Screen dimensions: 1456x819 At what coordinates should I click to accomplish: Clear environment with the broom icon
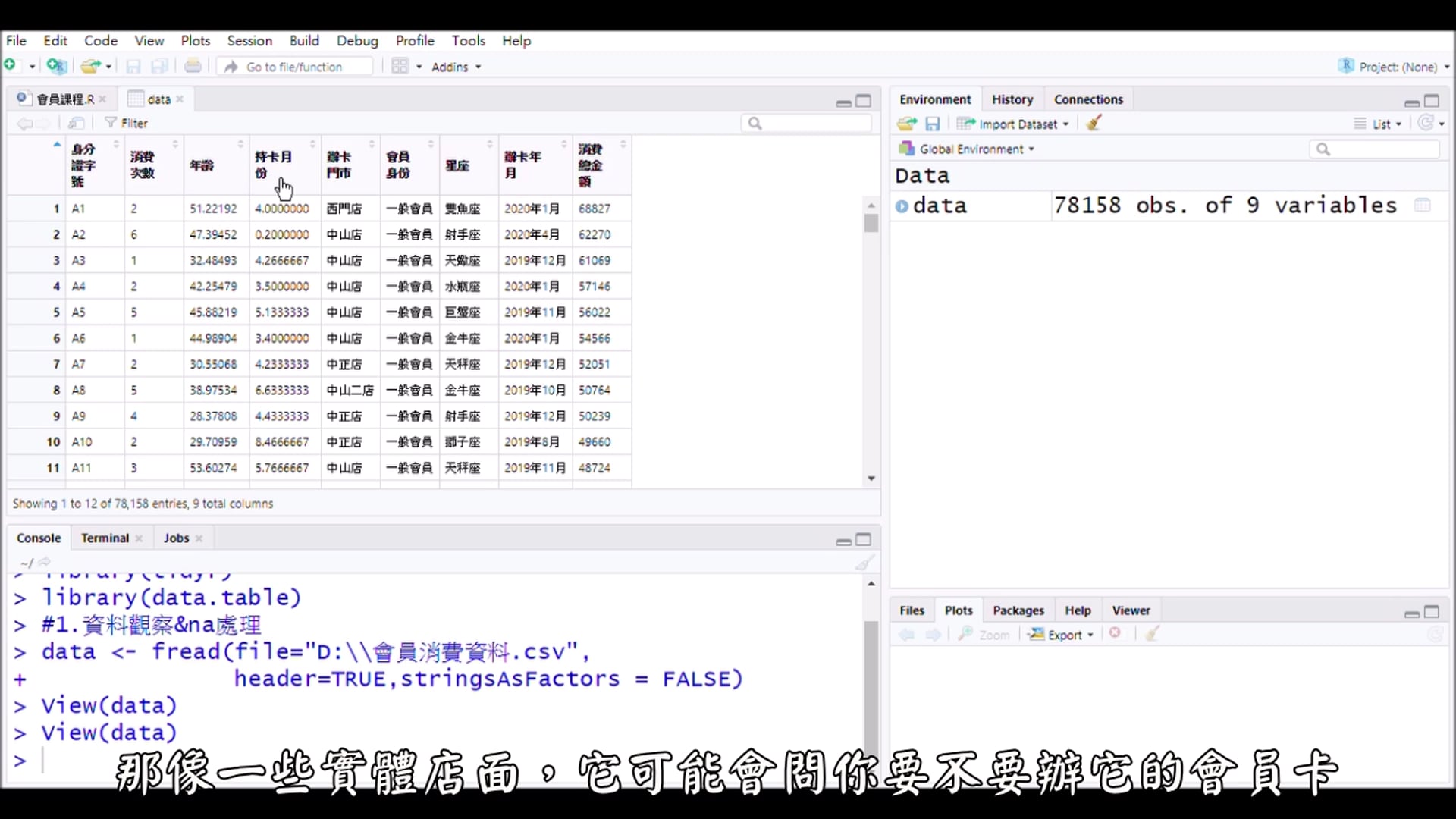click(1094, 124)
